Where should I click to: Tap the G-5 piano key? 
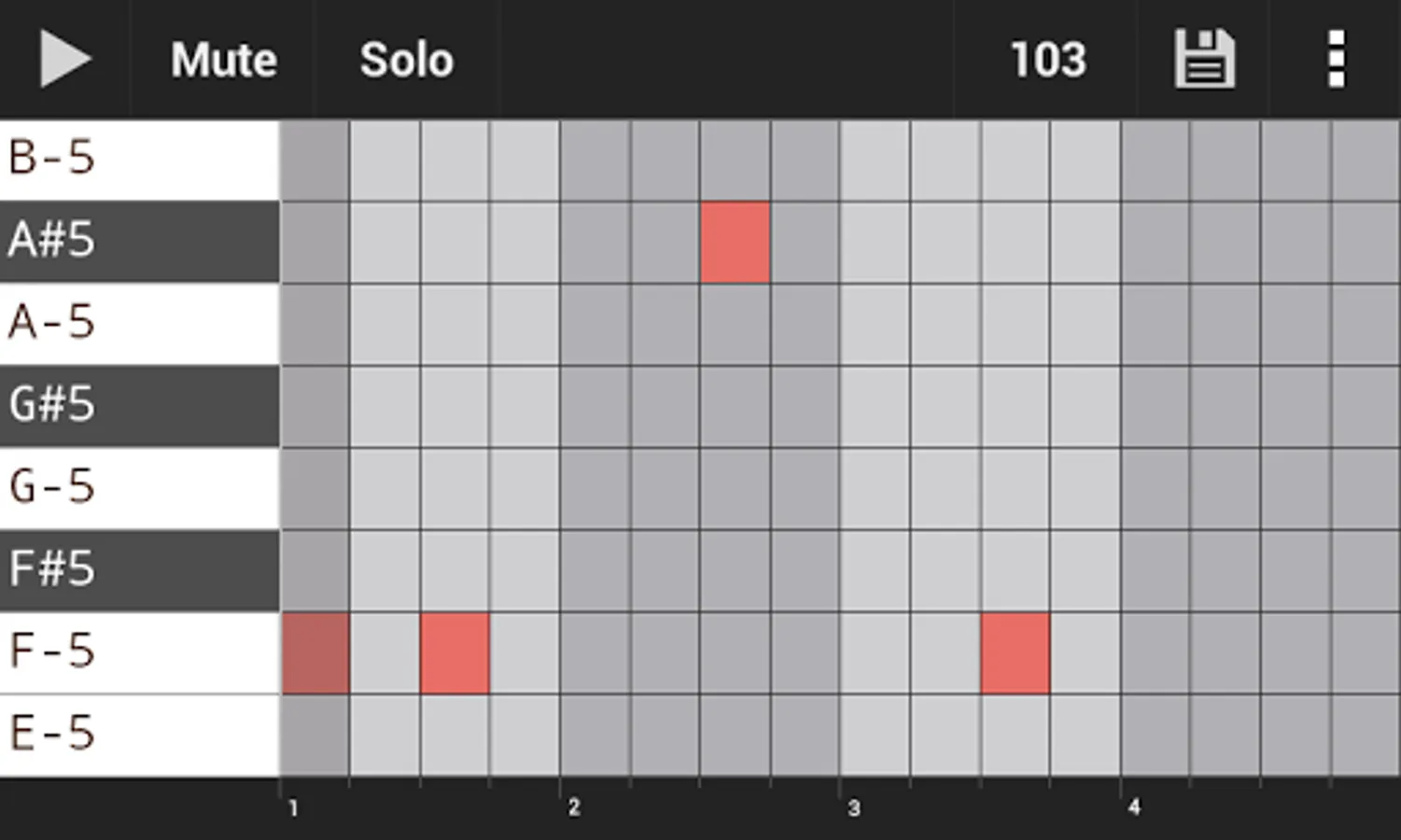click(140, 487)
